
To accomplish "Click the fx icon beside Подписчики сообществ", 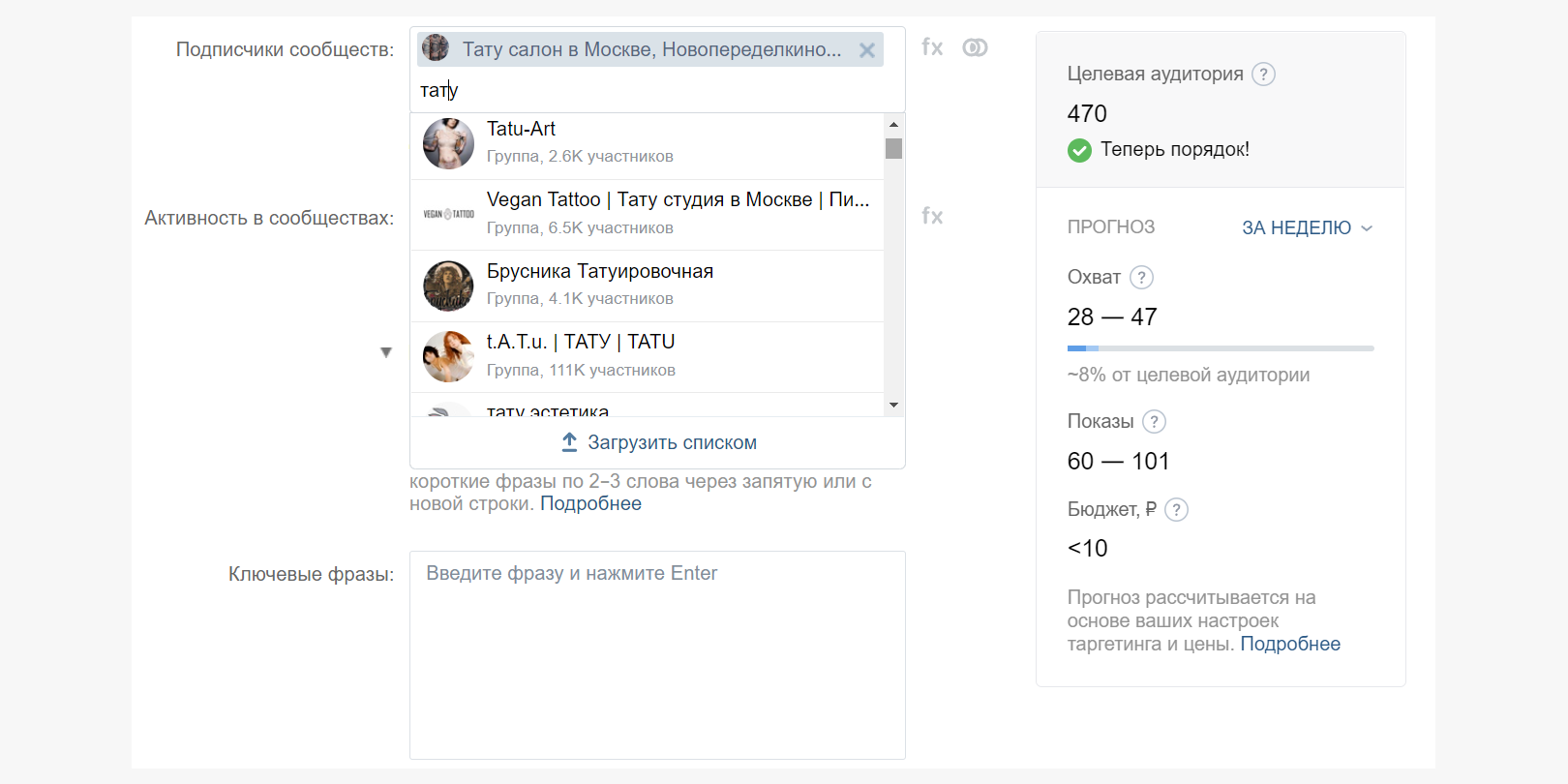I will [932, 47].
